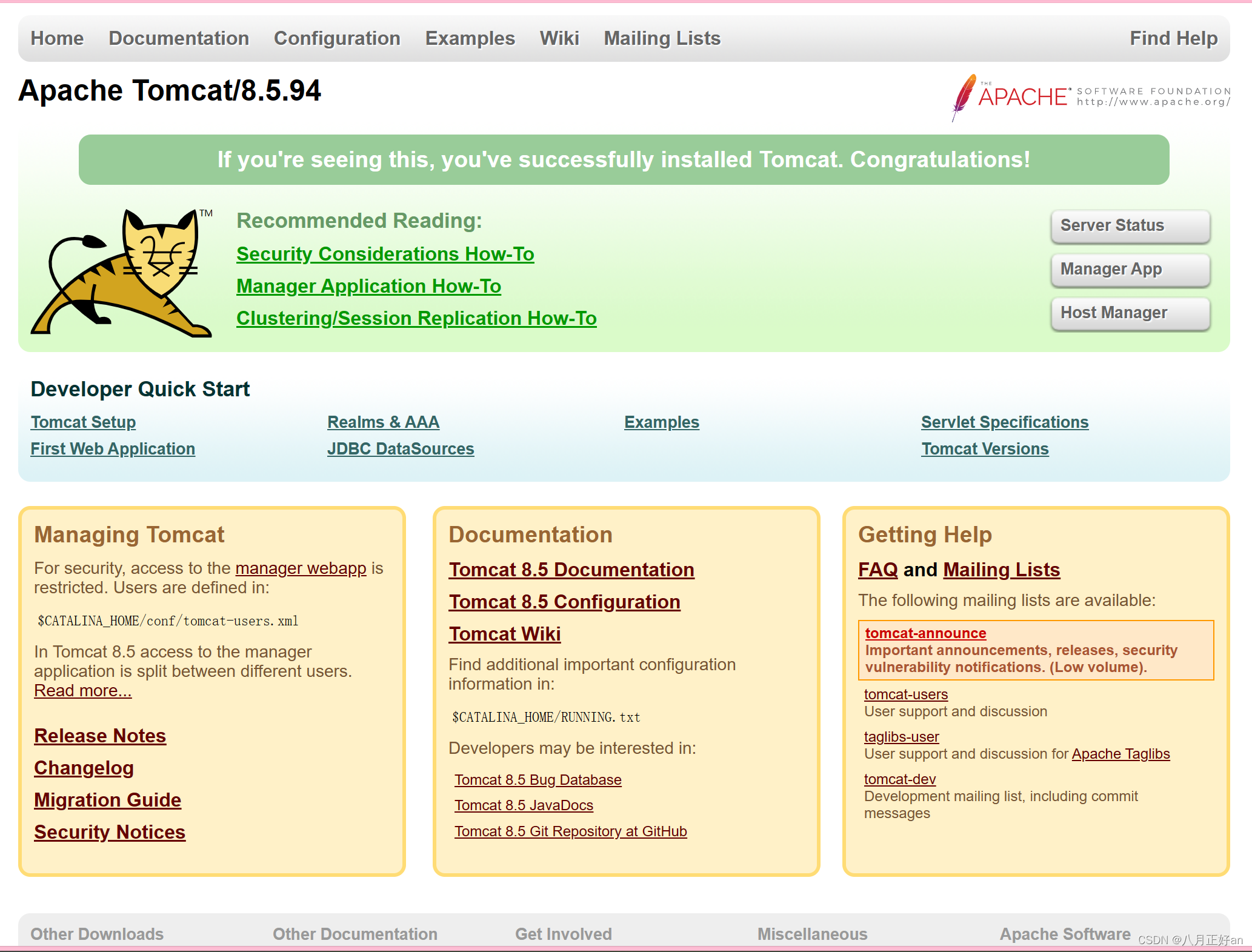Viewport: 1252px width, 952px height.
Task: Open the Migration Guide link
Action: tap(107, 800)
